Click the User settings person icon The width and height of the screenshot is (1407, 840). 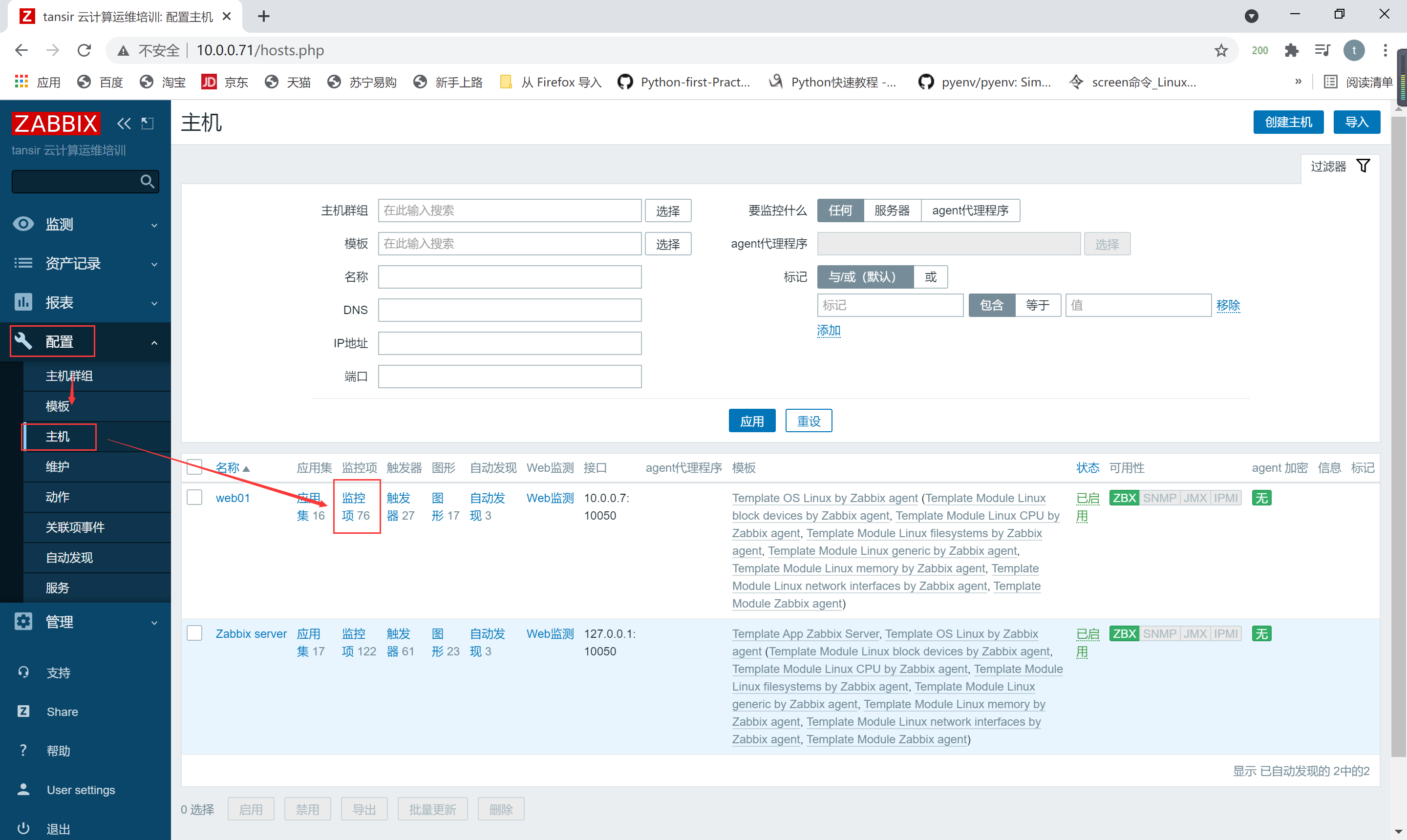(23, 789)
